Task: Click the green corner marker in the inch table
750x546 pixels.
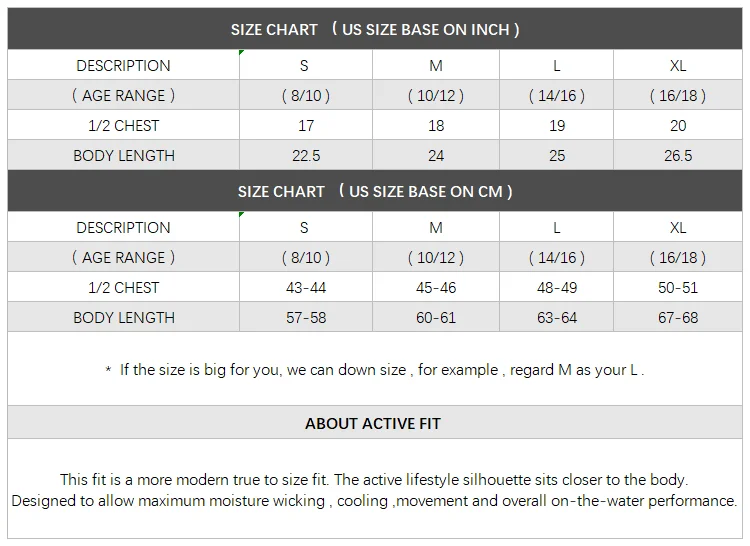Action: tap(242, 53)
